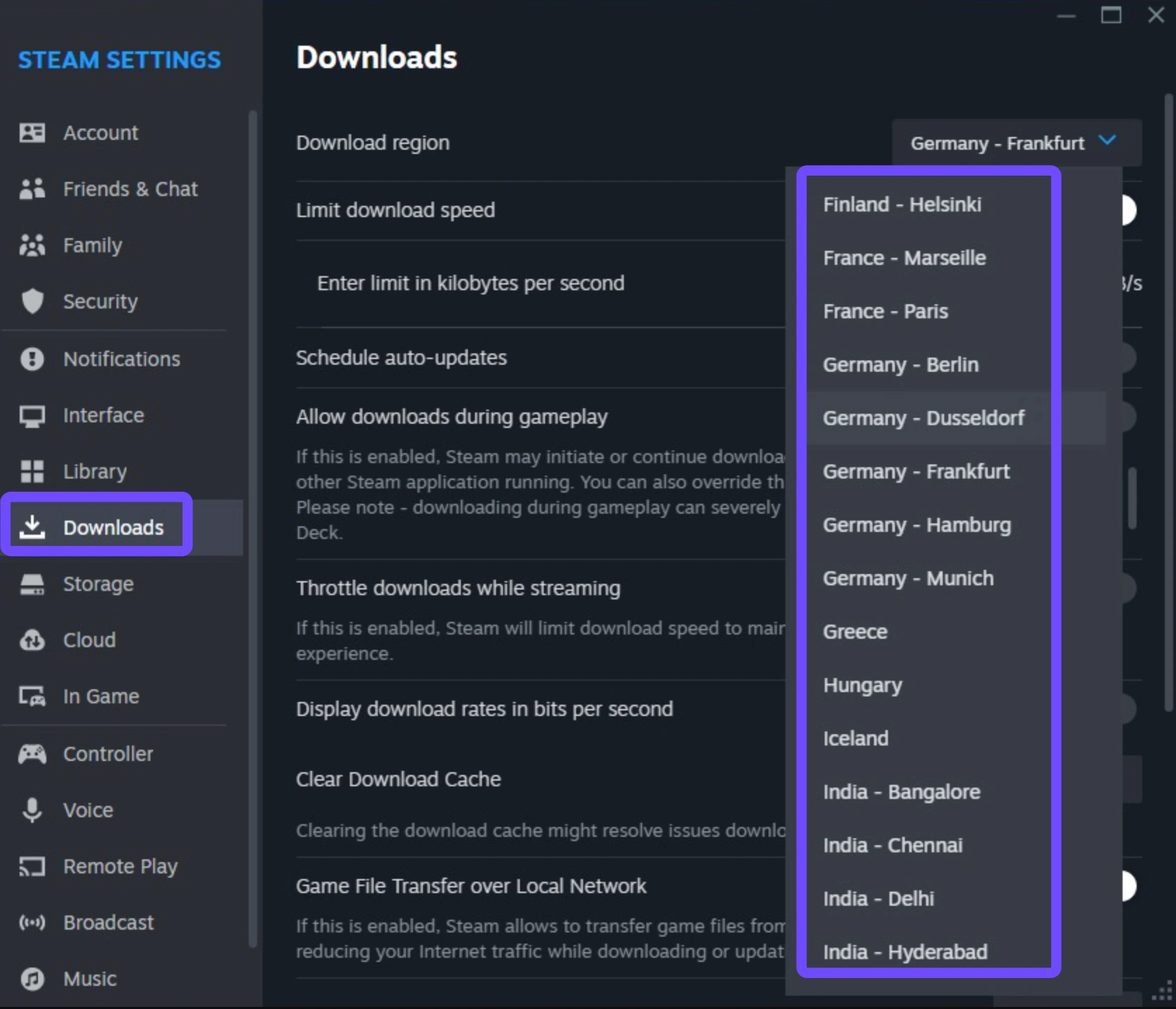Select France - Paris download region

[885, 311]
